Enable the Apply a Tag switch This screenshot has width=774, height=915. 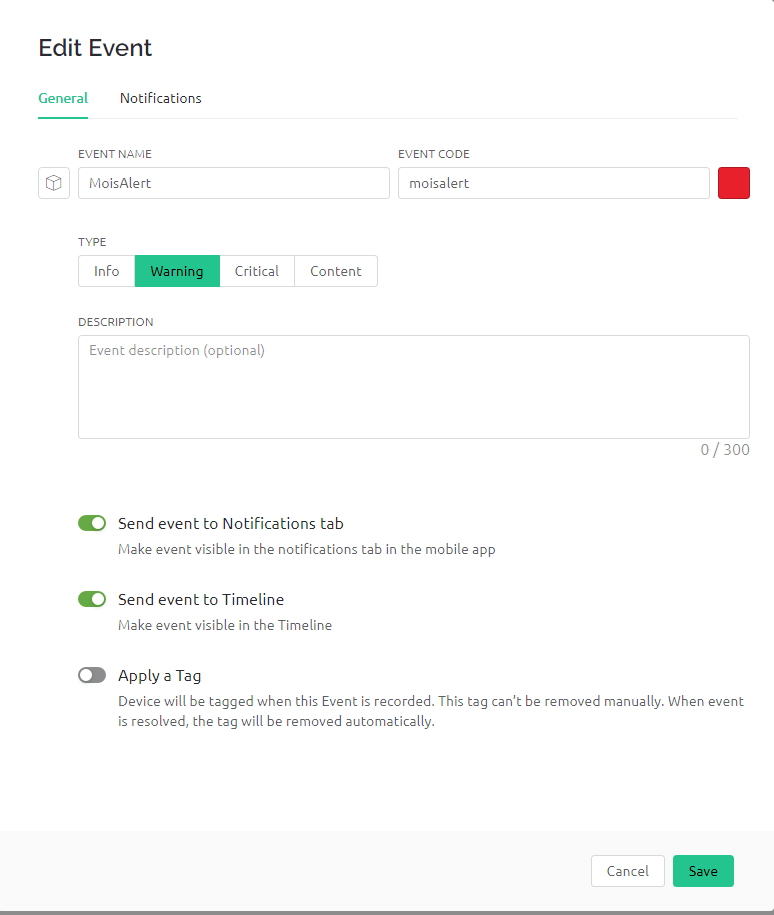click(x=92, y=675)
